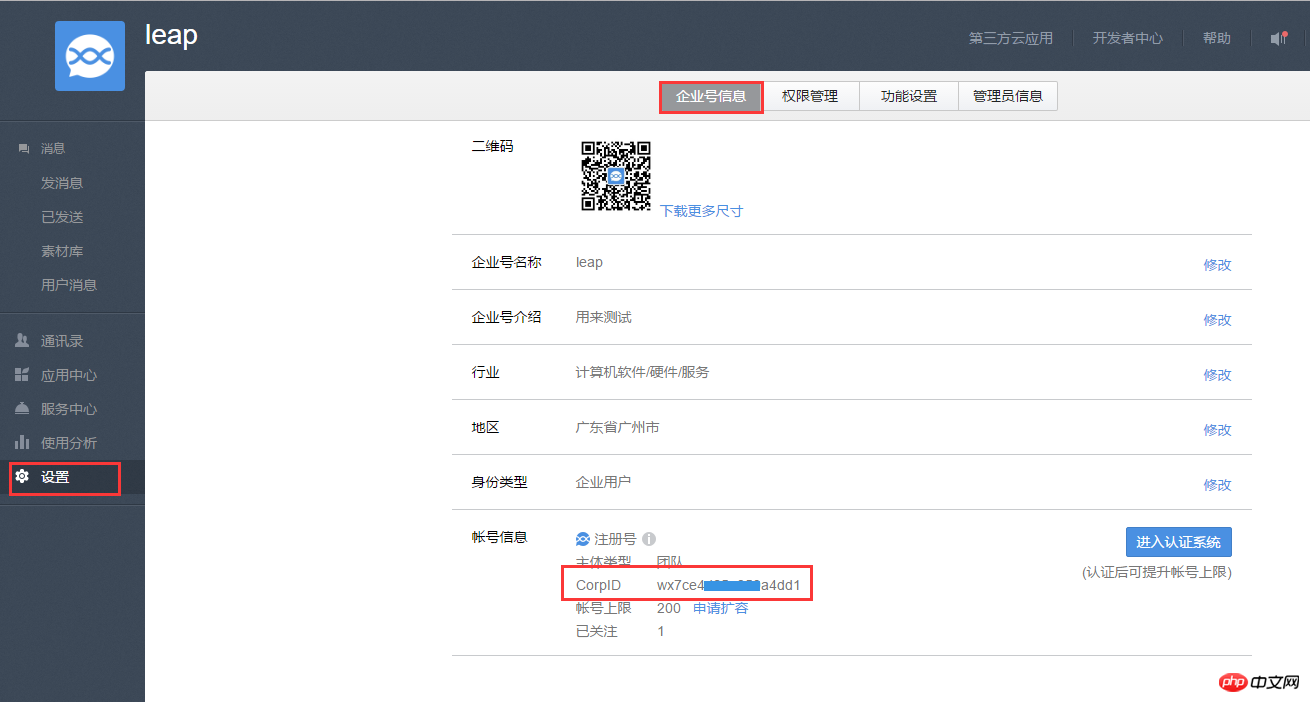This screenshot has width=1310, height=702.
Task: Click the 进入认证系统 button
Action: [1178, 541]
